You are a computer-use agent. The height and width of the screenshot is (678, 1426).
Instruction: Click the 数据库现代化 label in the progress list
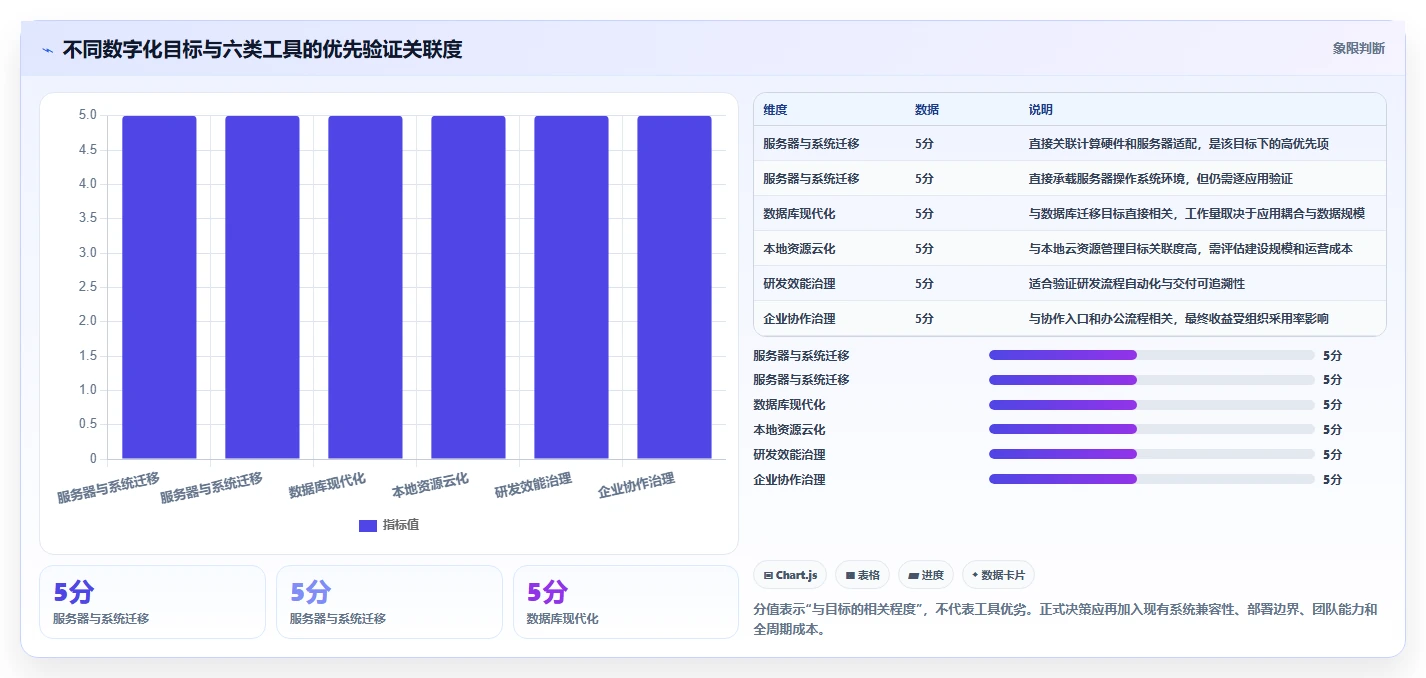[x=789, y=405]
